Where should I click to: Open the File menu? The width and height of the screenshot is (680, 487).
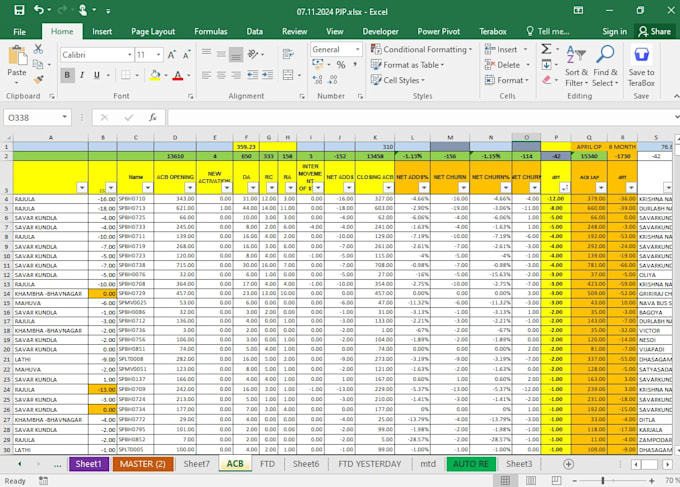[20, 32]
